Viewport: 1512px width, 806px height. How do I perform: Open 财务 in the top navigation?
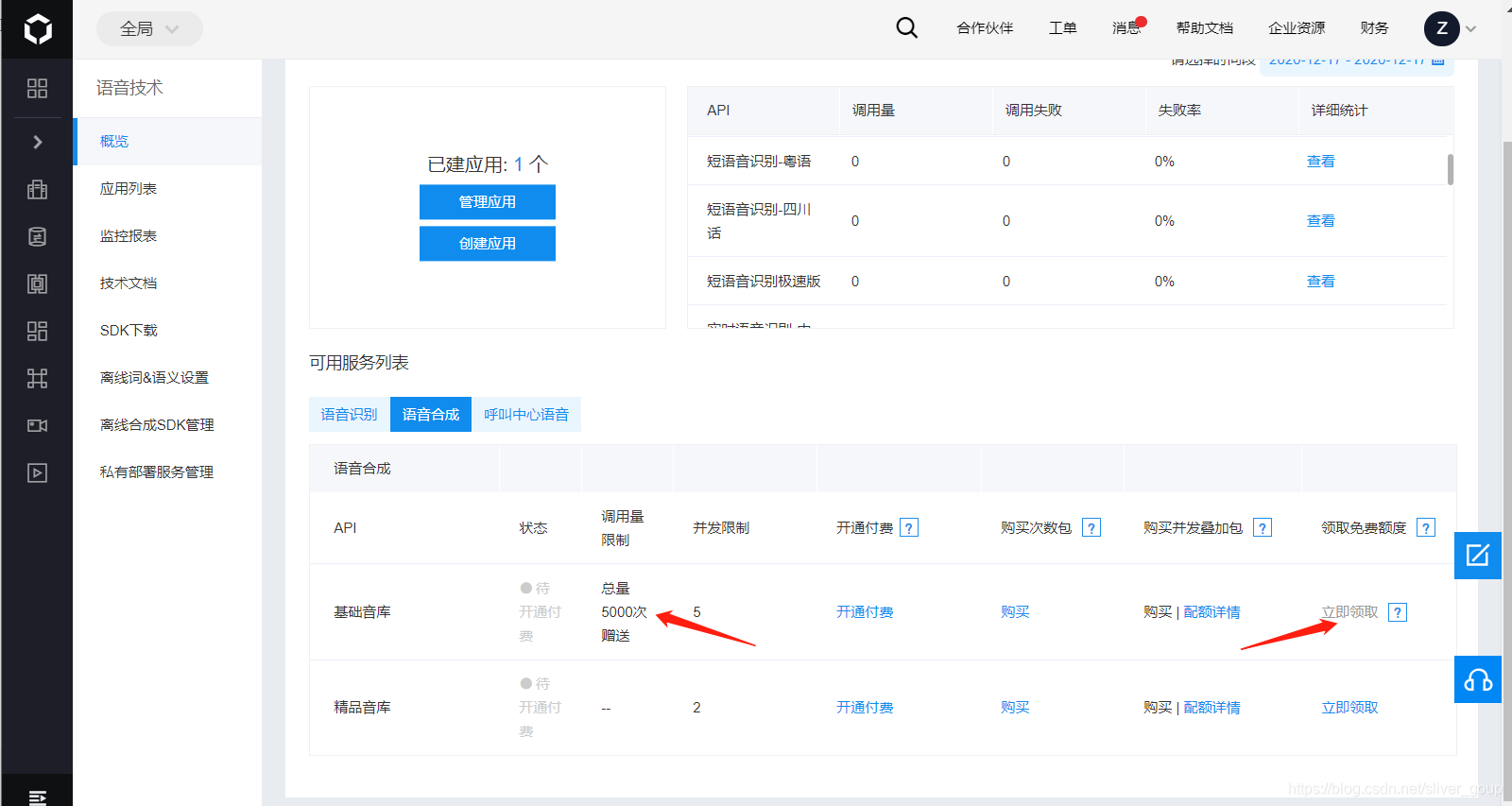1374,28
